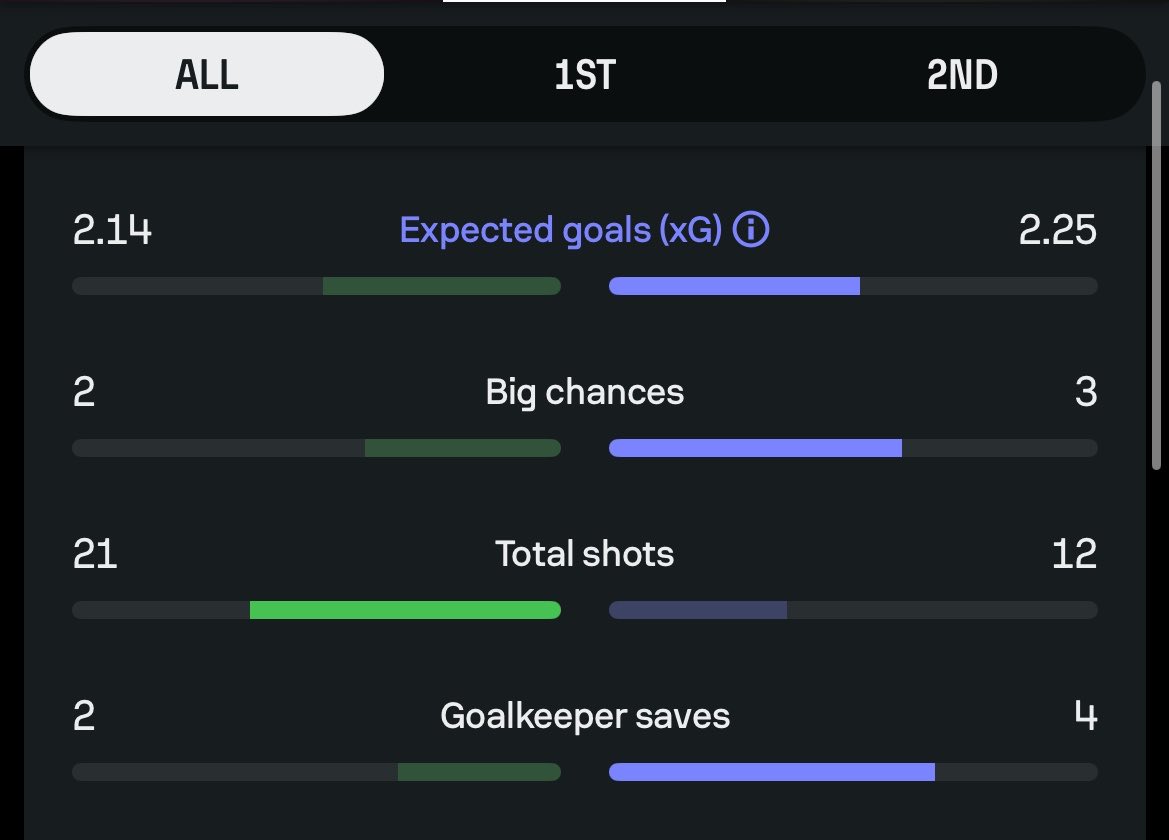Screen dimensions: 1169x840
Task: Click the home xG value 2.14
Action: click(112, 230)
